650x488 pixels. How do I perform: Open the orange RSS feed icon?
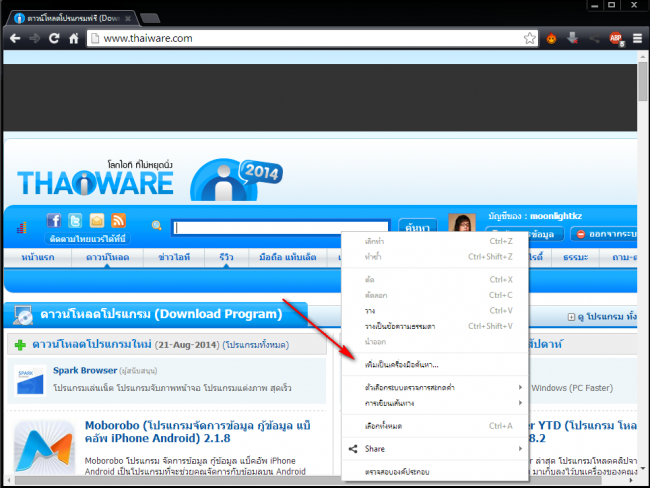pos(118,220)
